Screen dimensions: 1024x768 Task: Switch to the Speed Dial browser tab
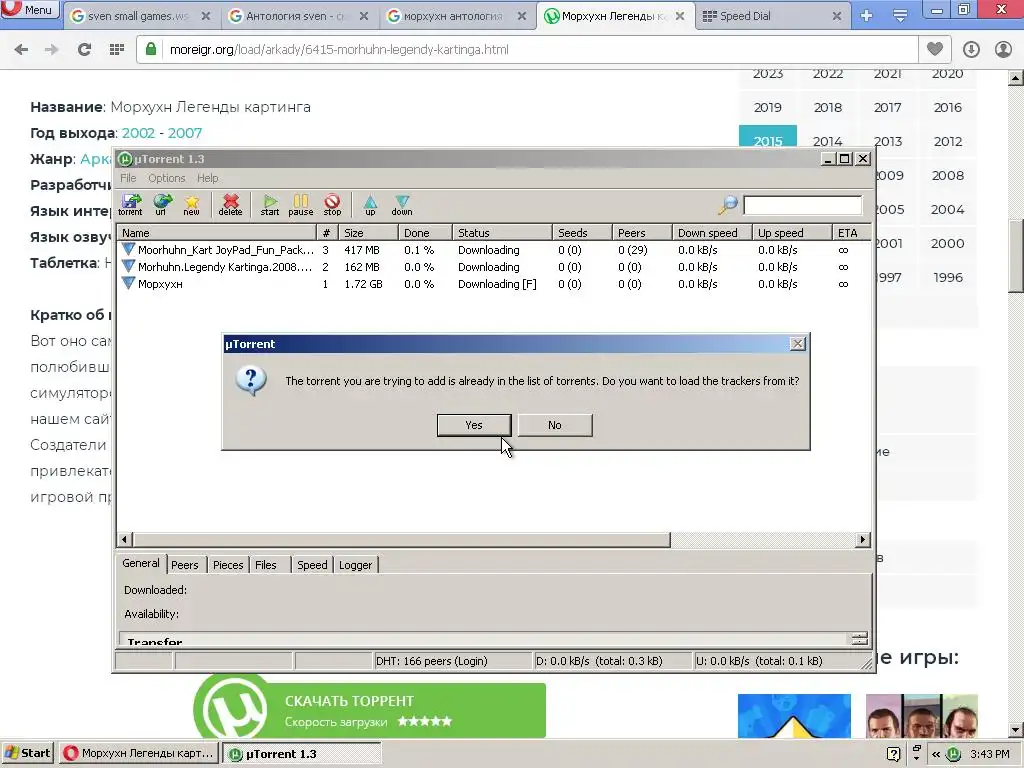point(773,16)
